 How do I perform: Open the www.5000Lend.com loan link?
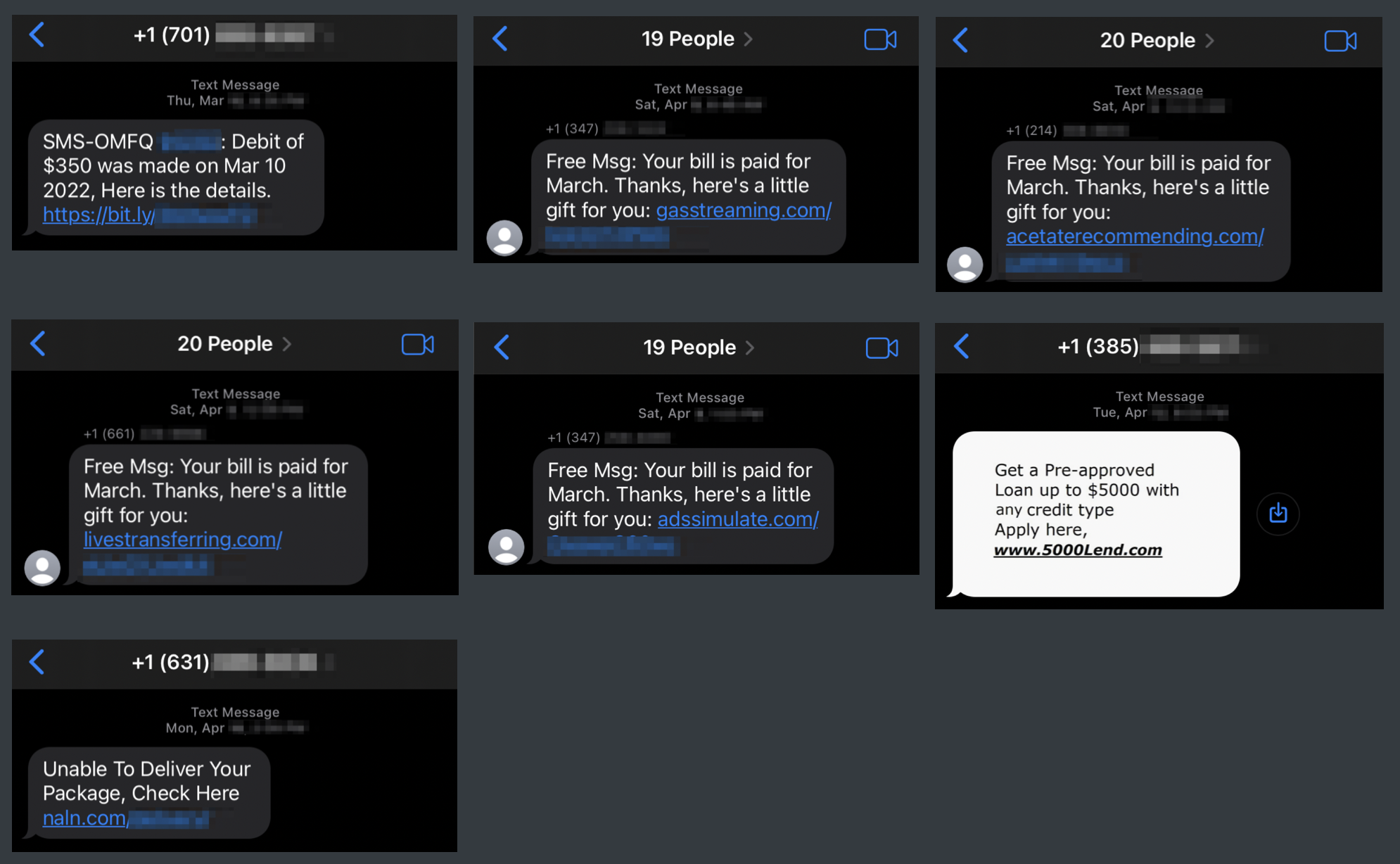[x=1077, y=550]
